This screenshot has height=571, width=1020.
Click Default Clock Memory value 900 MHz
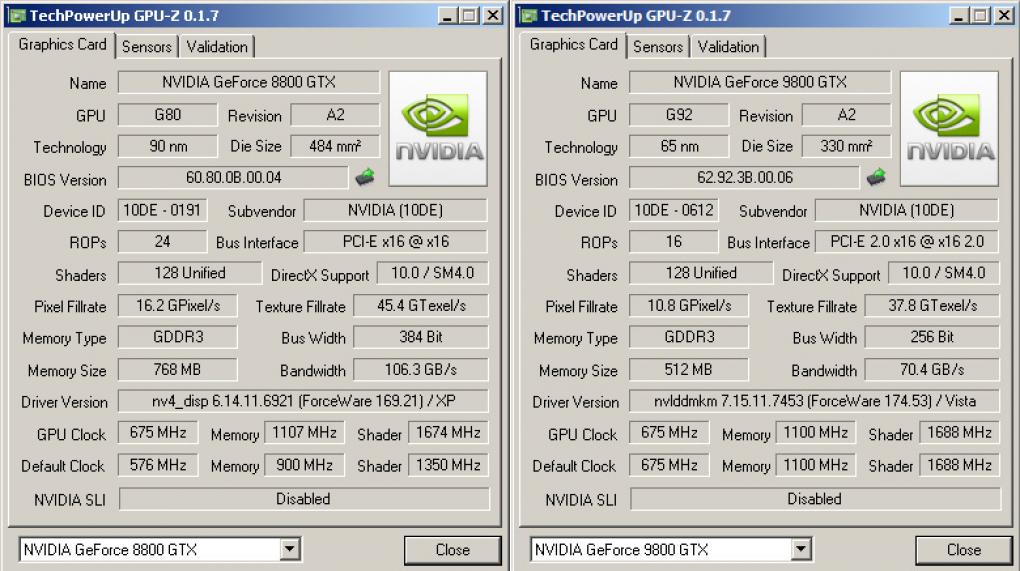(x=304, y=465)
